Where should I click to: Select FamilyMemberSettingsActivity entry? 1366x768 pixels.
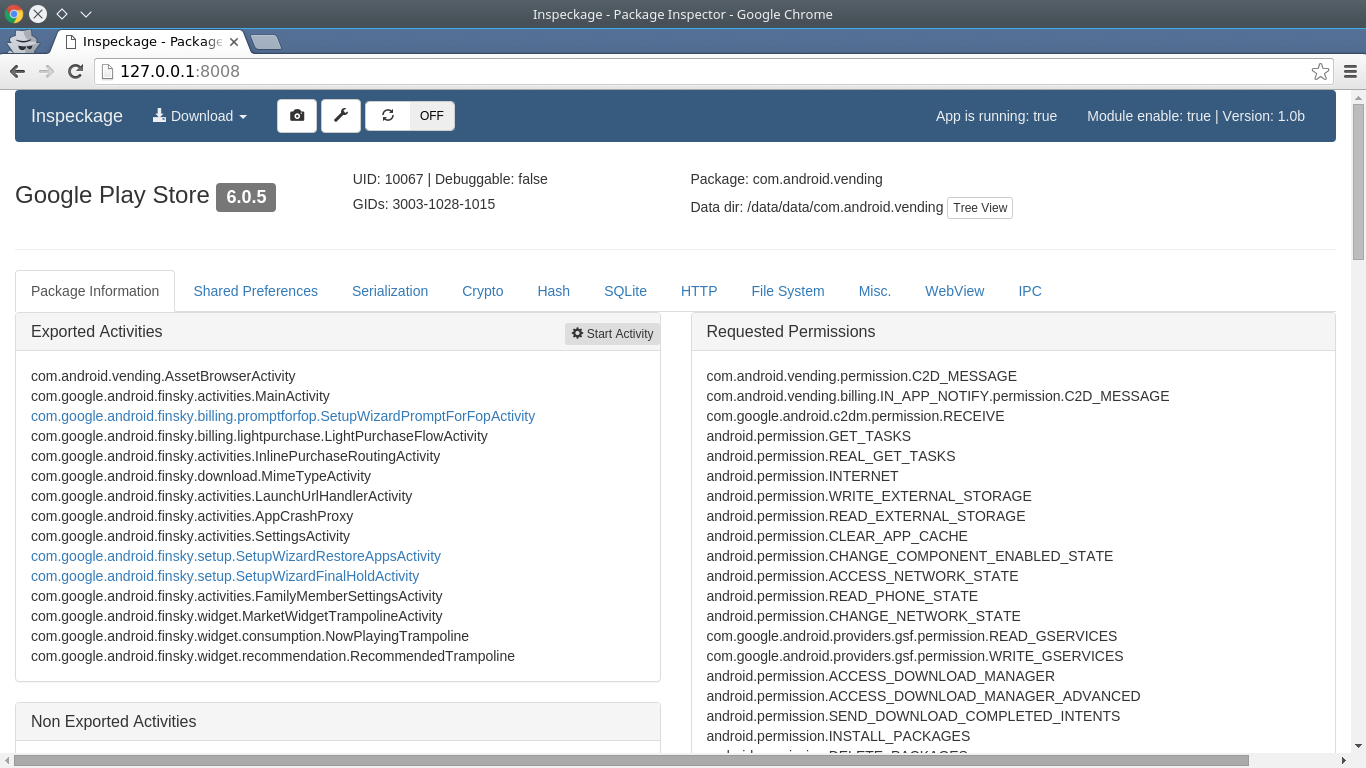pos(236,596)
